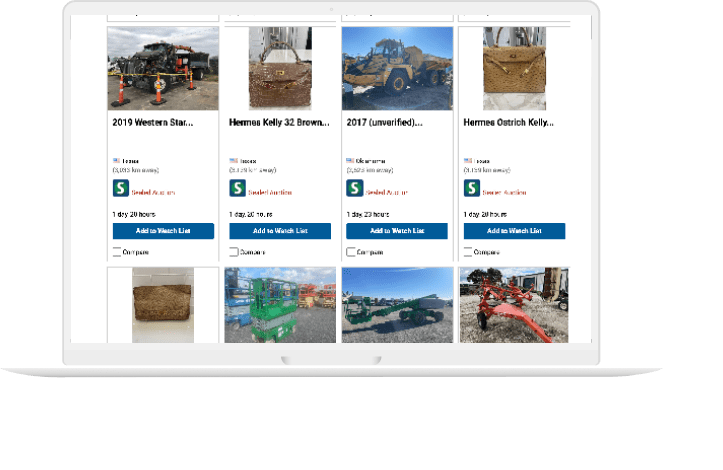Open the 2019 Western Star... listing title
This screenshot has height=470, width=723.
point(153,123)
